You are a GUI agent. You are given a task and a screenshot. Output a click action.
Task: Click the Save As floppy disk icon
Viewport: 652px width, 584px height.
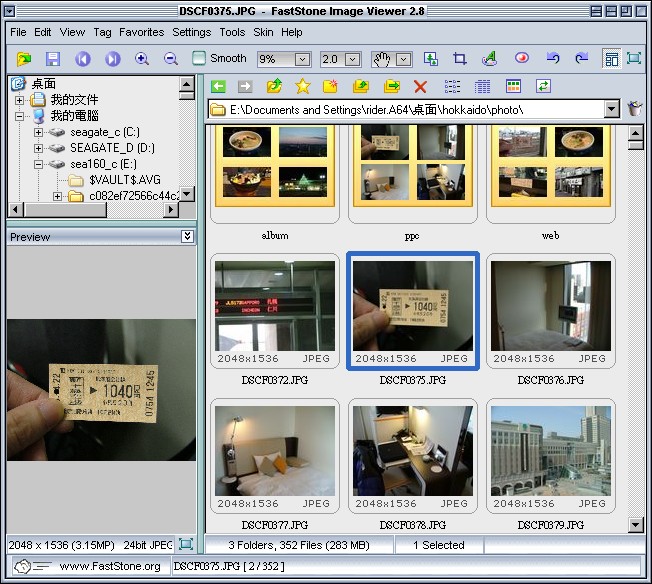pos(53,59)
